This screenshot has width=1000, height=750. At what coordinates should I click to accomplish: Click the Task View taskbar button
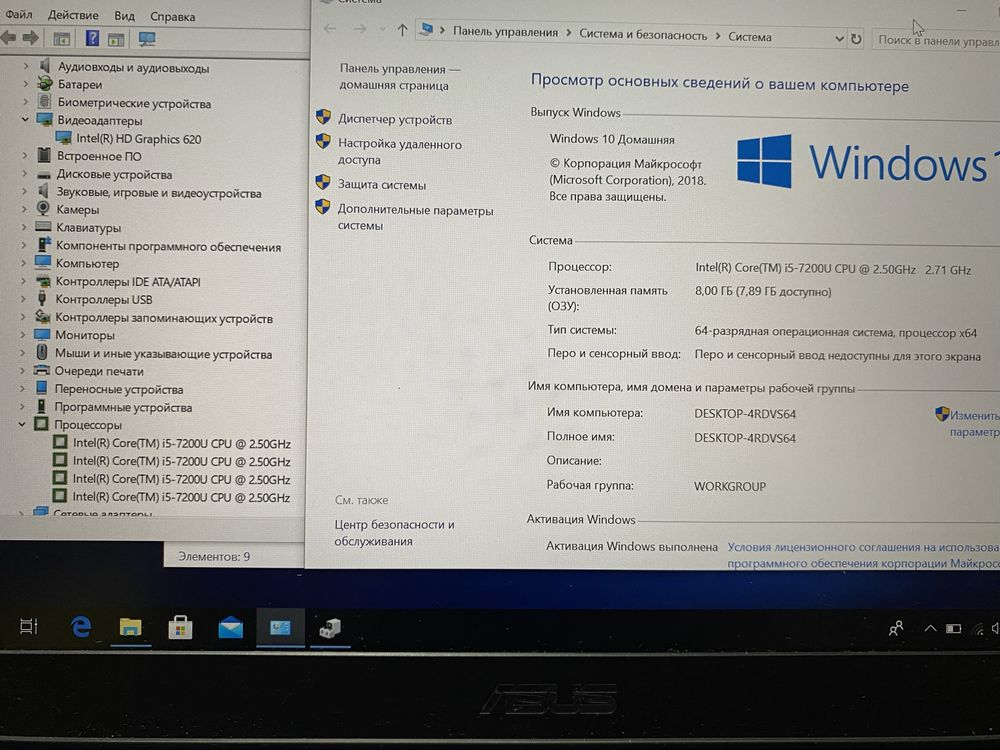click(x=29, y=626)
